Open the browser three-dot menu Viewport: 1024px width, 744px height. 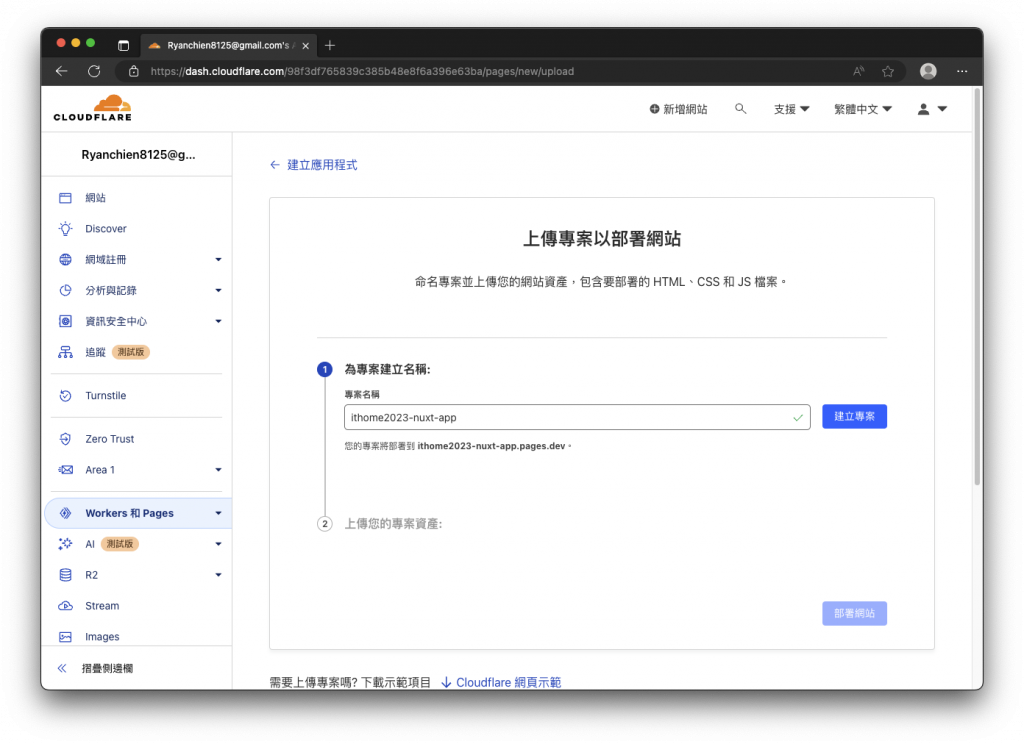point(962,71)
